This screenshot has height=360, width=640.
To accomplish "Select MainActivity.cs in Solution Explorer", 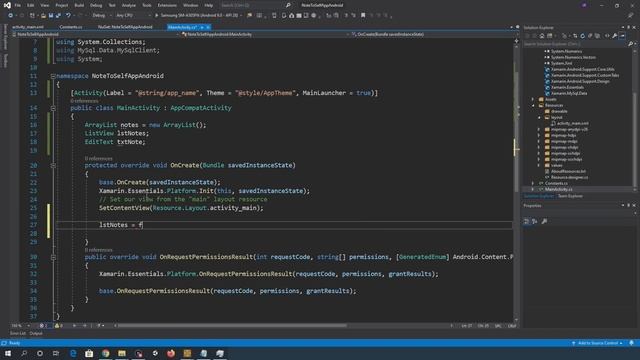I will point(558,189).
